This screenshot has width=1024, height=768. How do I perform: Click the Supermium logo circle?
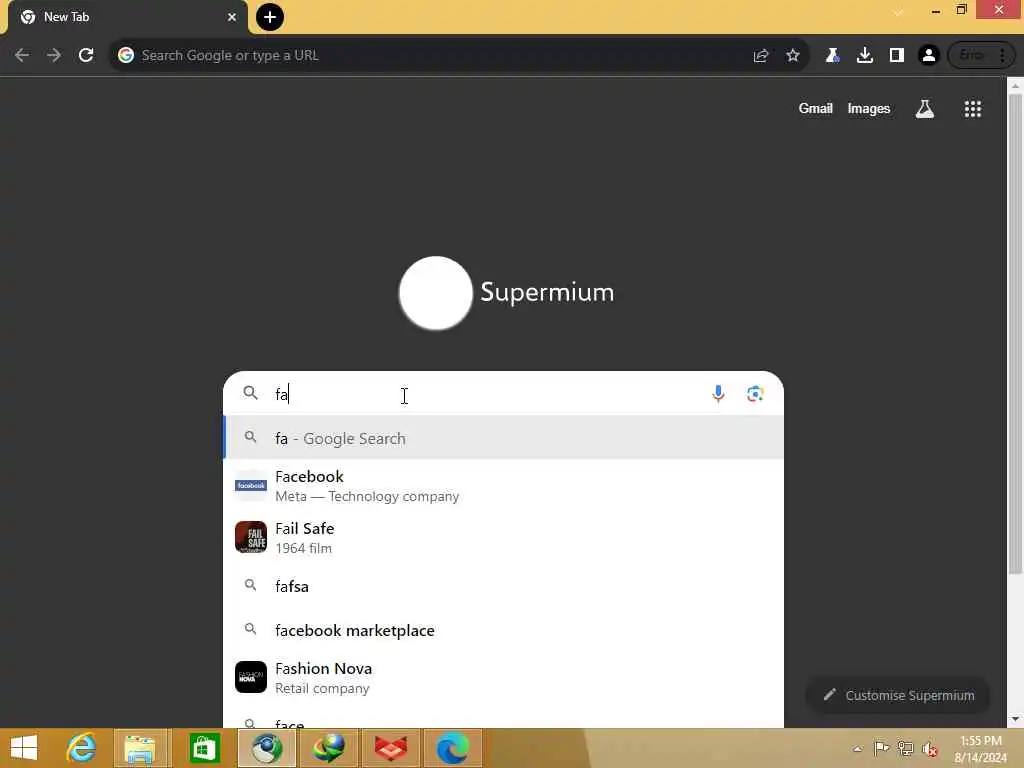(x=436, y=293)
